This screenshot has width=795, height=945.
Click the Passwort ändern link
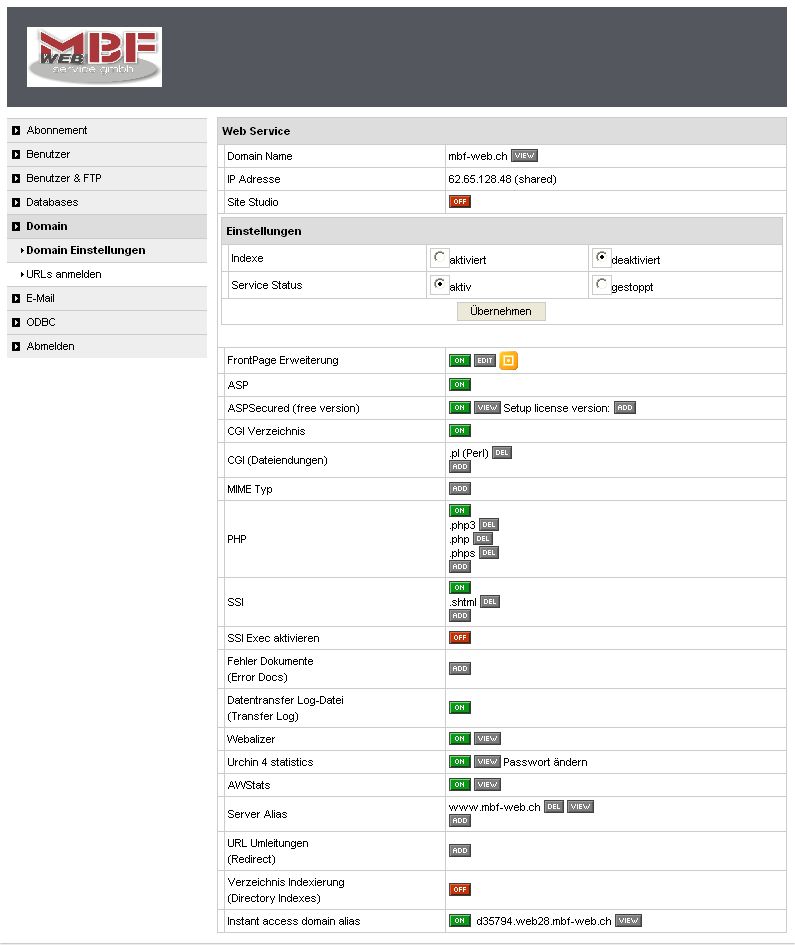point(545,762)
